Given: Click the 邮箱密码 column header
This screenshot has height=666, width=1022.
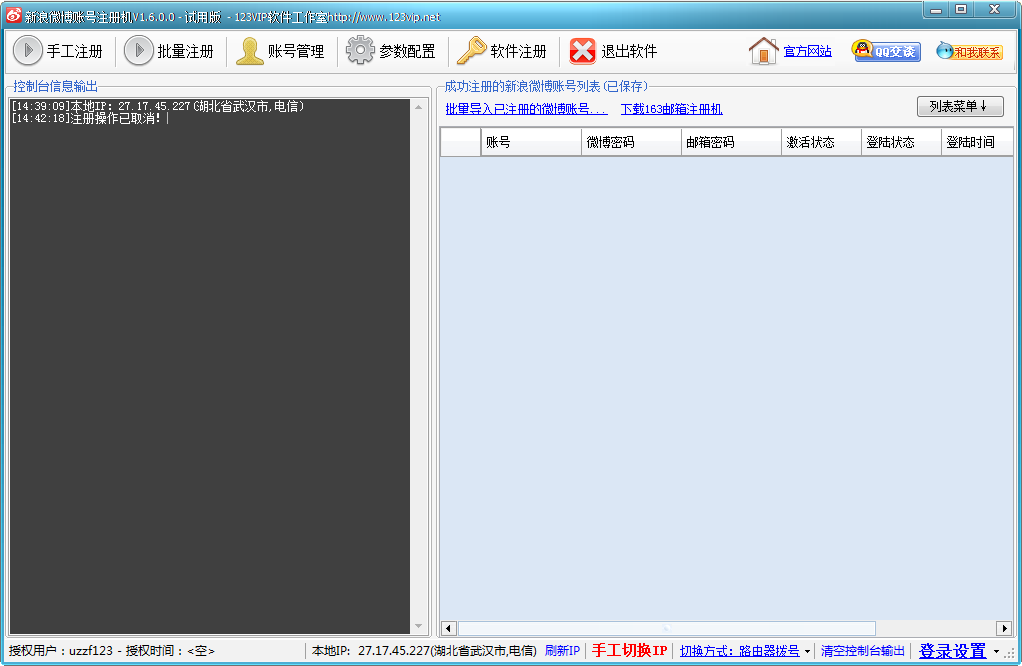Looking at the screenshot, I should (x=731, y=142).
